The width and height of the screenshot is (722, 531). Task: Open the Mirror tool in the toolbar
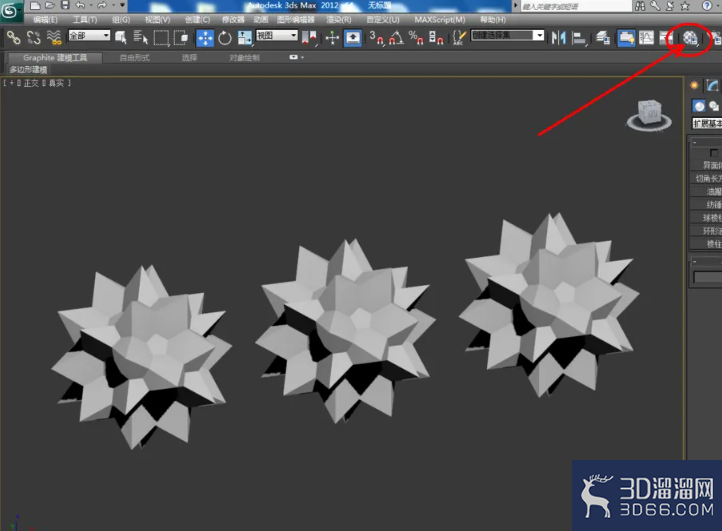point(559,38)
